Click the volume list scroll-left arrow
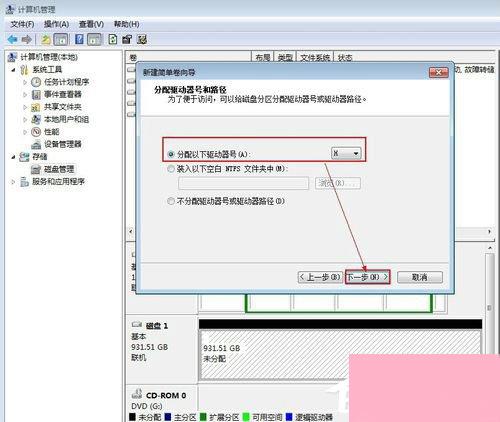Viewport: 500px width, 422px height. 131,231
